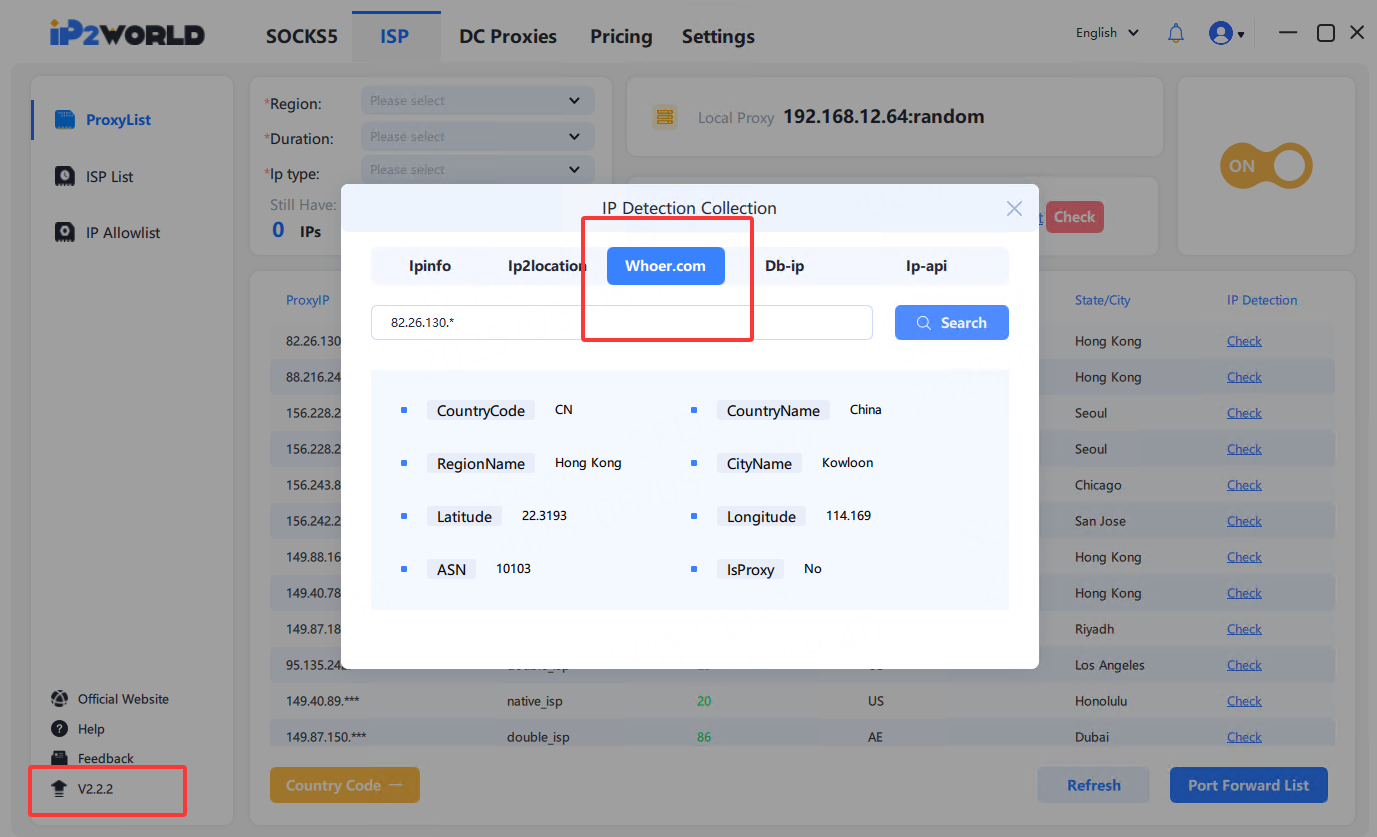The width and height of the screenshot is (1377, 837).
Task: Click the Riyadh city cell
Action: tap(1094, 629)
